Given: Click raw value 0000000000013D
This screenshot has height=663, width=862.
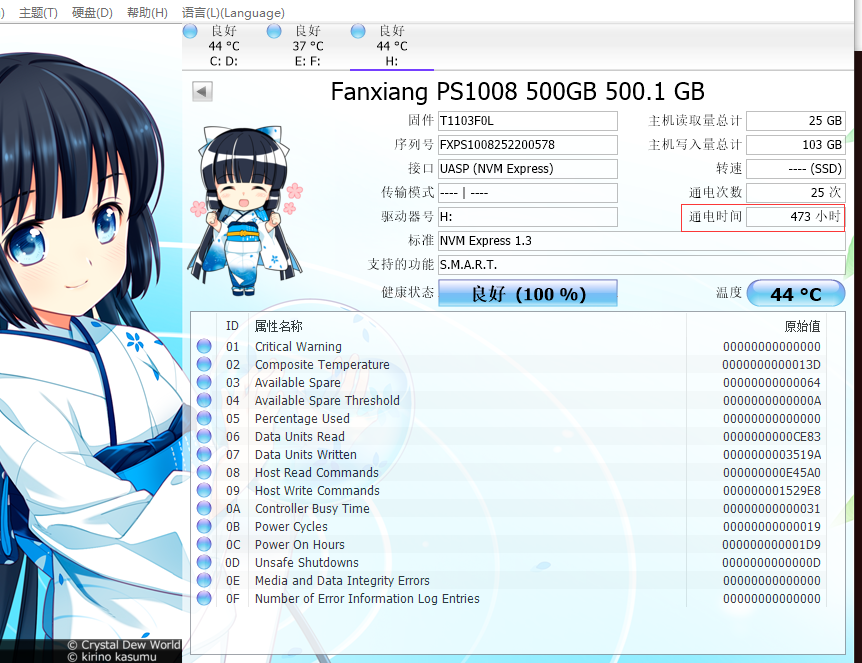Looking at the screenshot, I should pos(771,364).
